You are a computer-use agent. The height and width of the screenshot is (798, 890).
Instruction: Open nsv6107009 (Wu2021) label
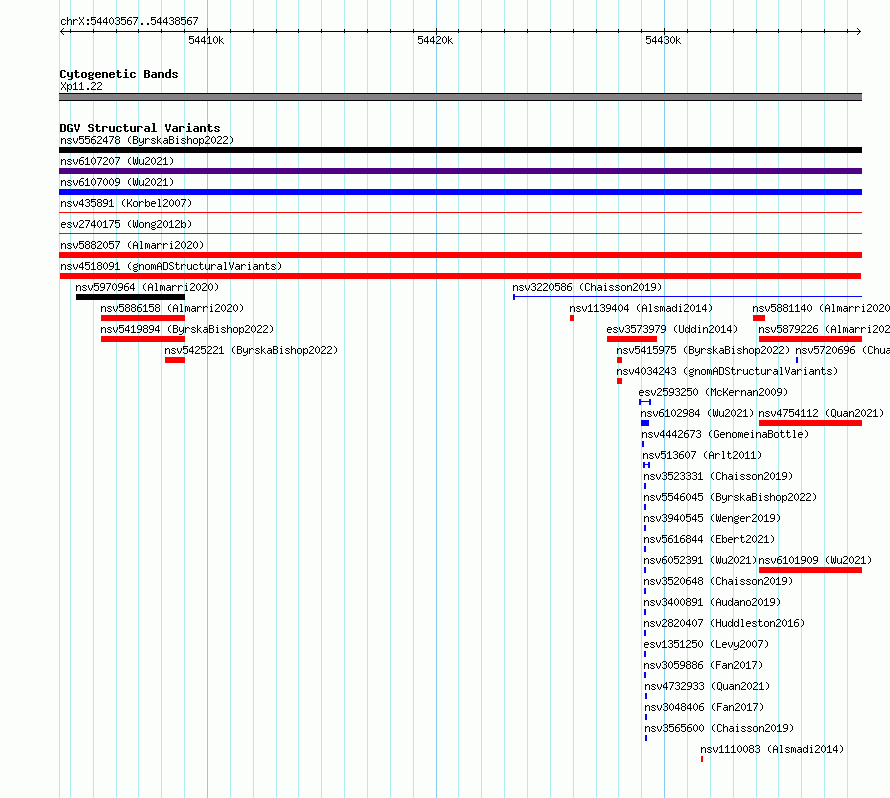pyautogui.click(x=117, y=182)
